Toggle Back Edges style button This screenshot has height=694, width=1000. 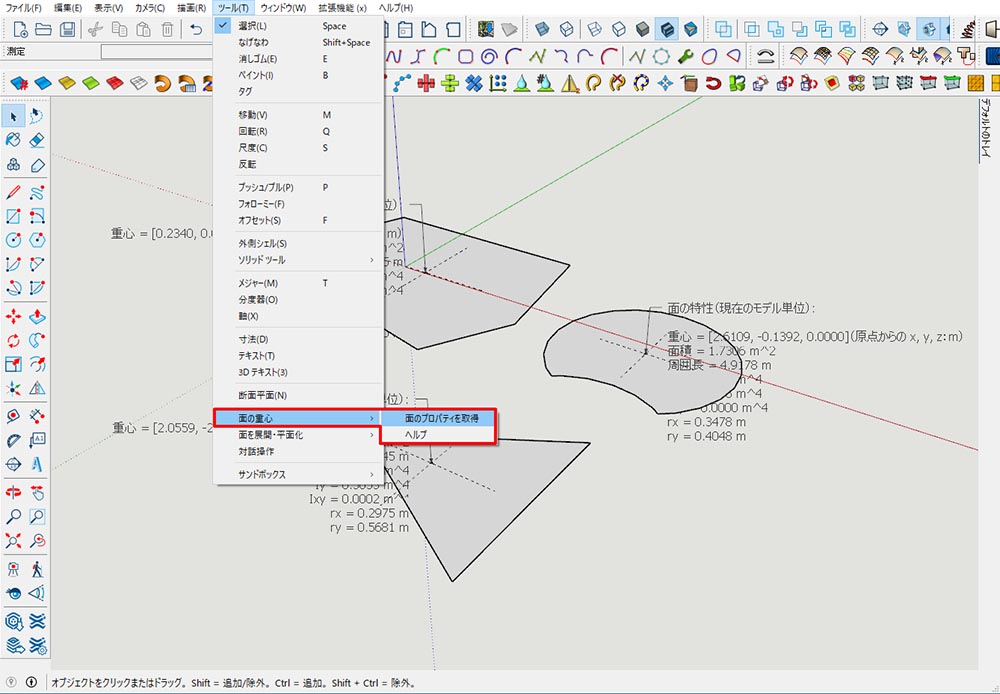[566, 29]
